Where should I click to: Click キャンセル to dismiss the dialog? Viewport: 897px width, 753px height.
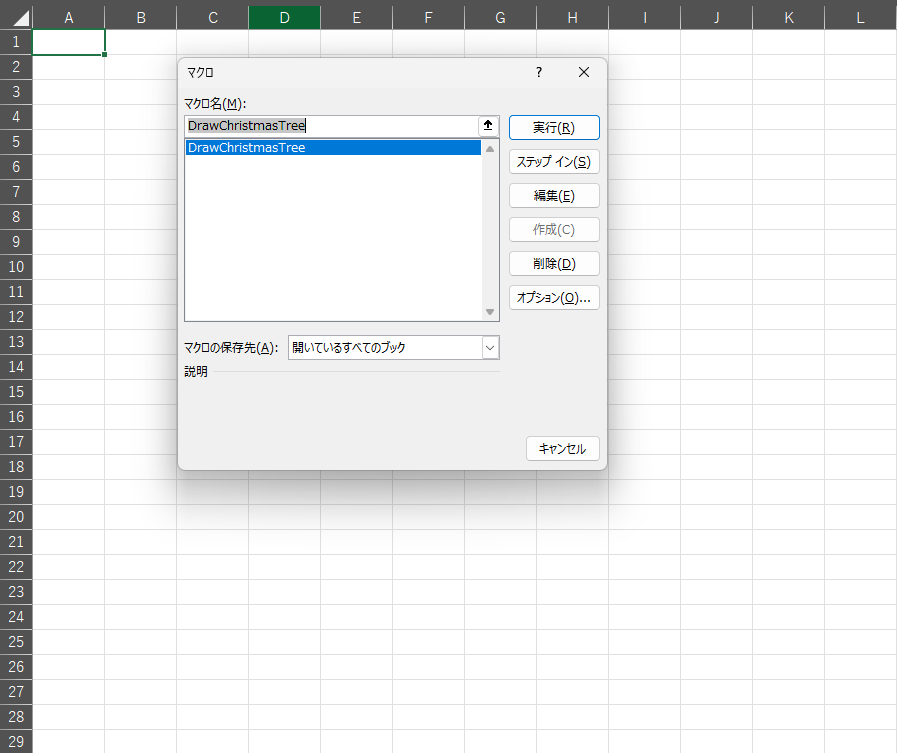[x=562, y=449]
